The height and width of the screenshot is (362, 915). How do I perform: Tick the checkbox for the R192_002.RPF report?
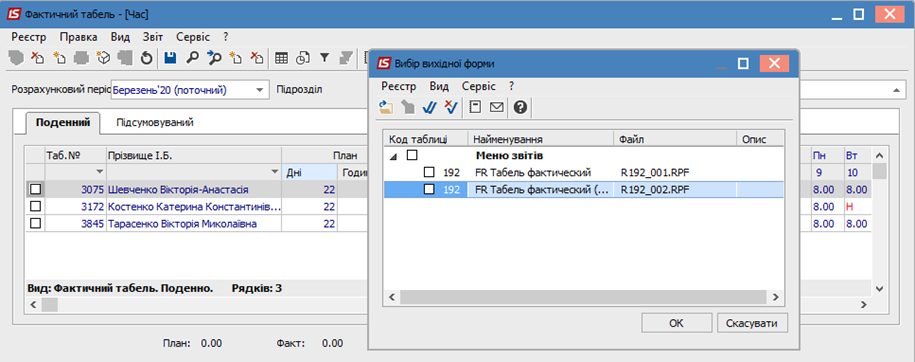pos(429,189)
